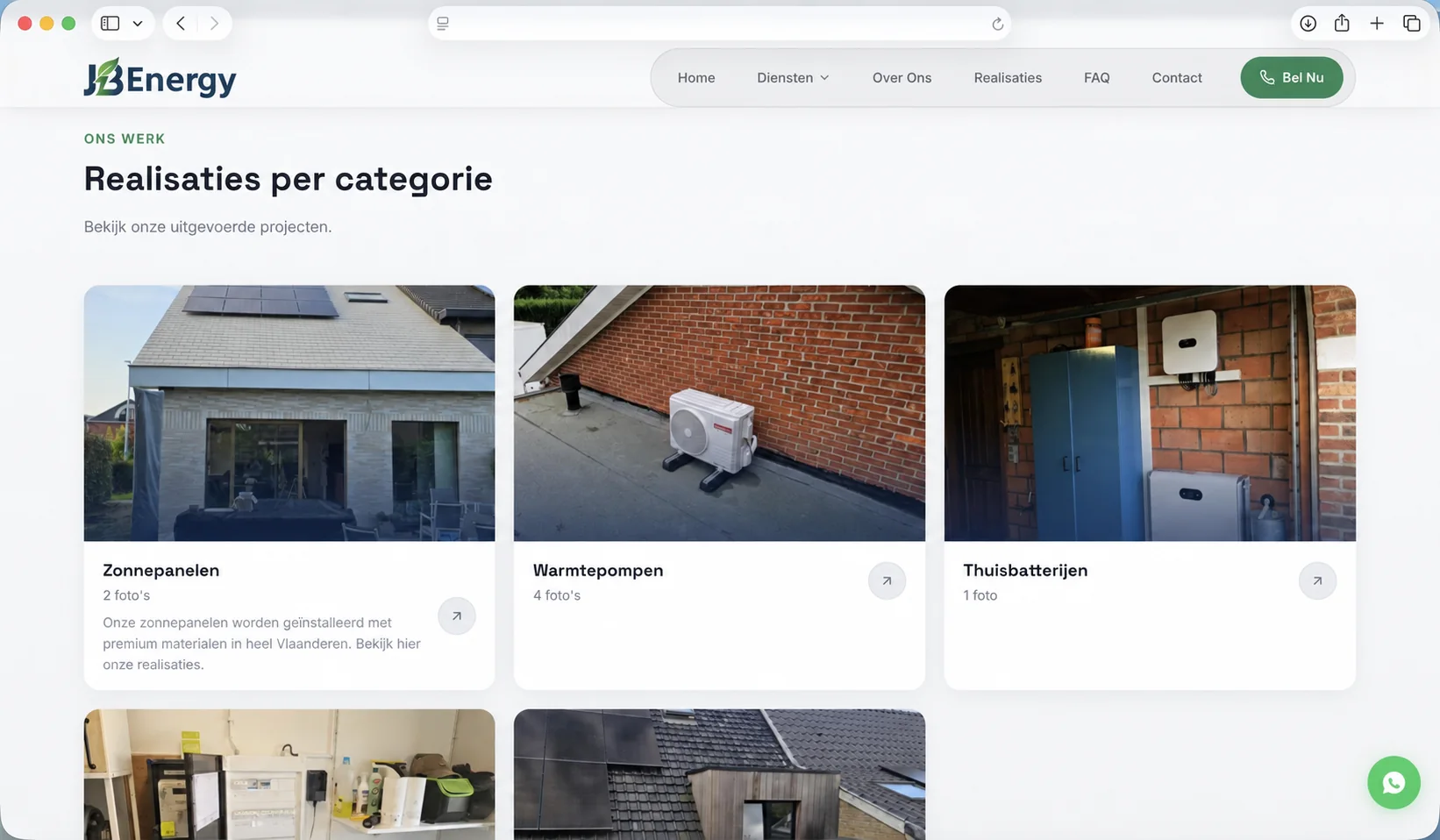Click the "Realisaties per categorie" heading
1440x840 pixels.
point(288,179)
